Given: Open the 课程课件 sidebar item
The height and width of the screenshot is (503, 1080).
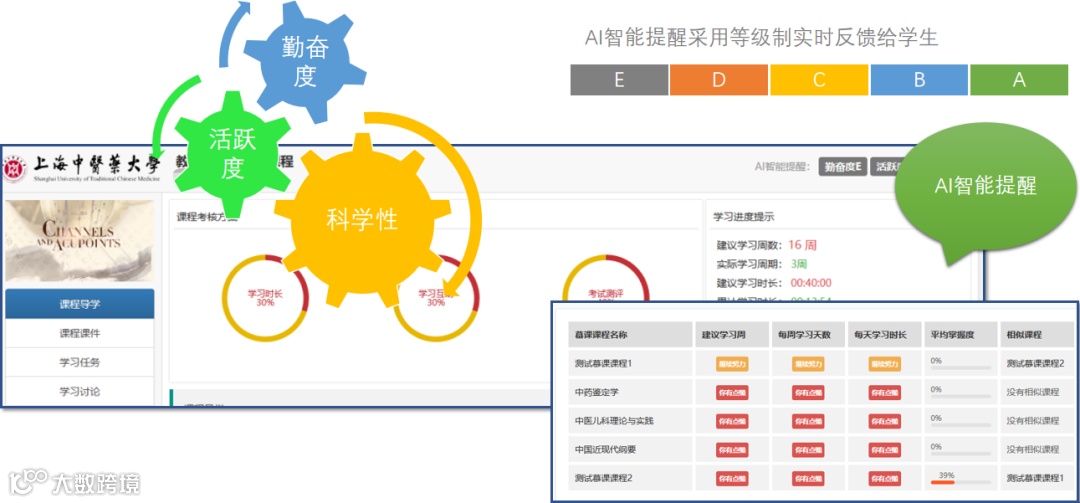Looking at the screenshot, I should pos(80,333).
